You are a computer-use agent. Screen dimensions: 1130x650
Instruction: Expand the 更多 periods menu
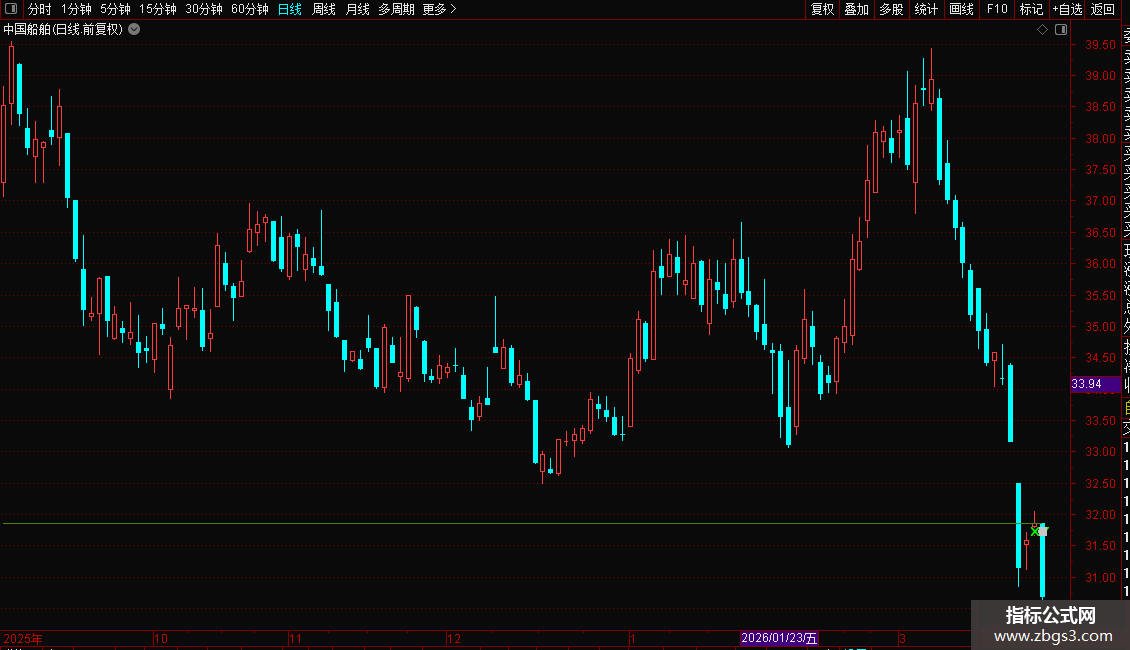coord(440,9)
